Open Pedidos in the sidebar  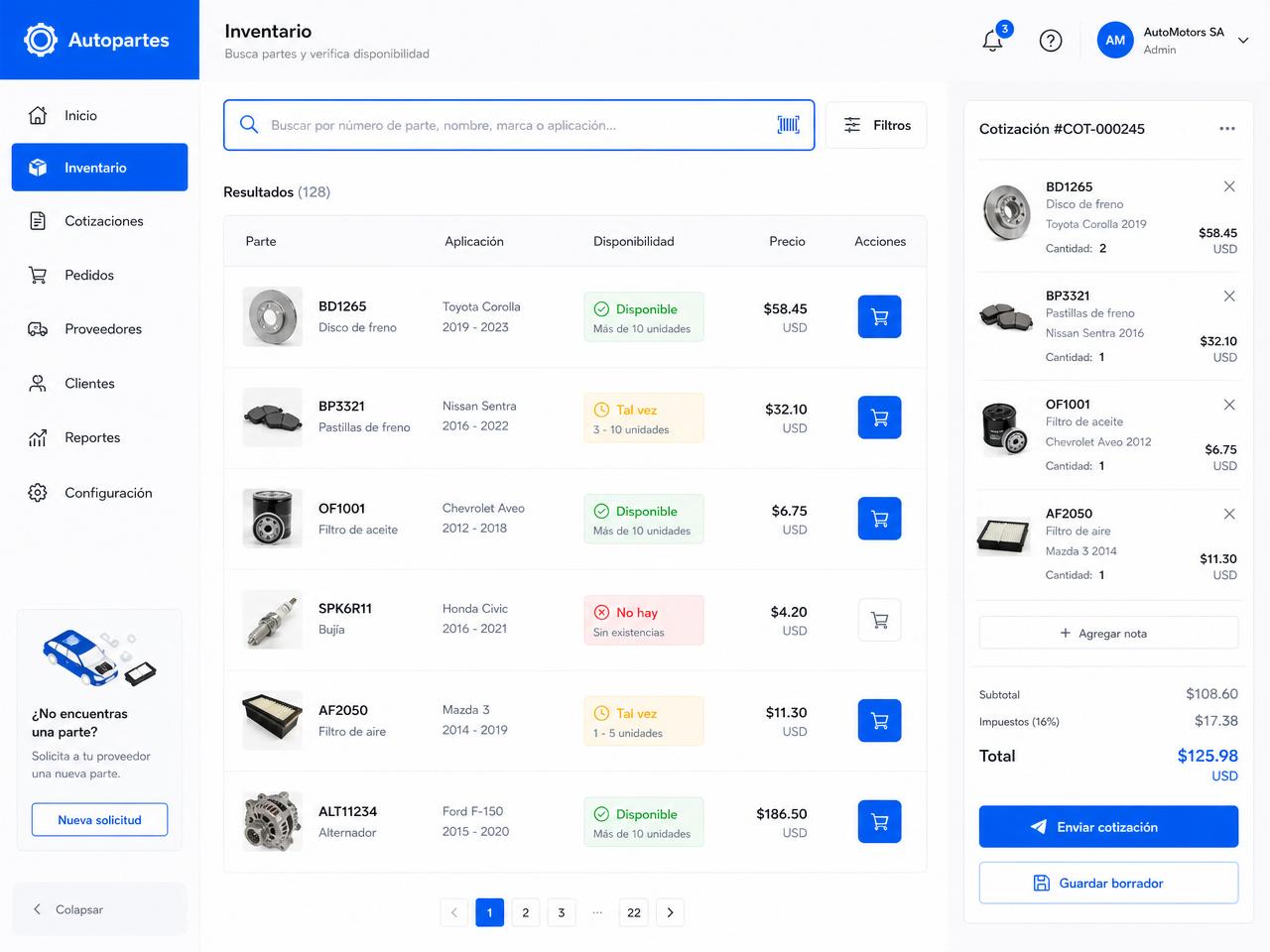point(99,275)
